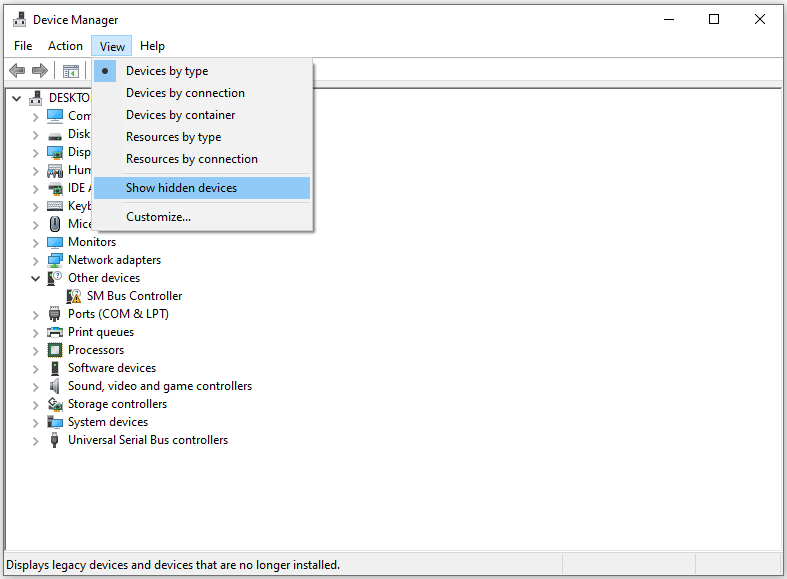
Task: Collapse the Other devices node
Action: coord(35,278)
